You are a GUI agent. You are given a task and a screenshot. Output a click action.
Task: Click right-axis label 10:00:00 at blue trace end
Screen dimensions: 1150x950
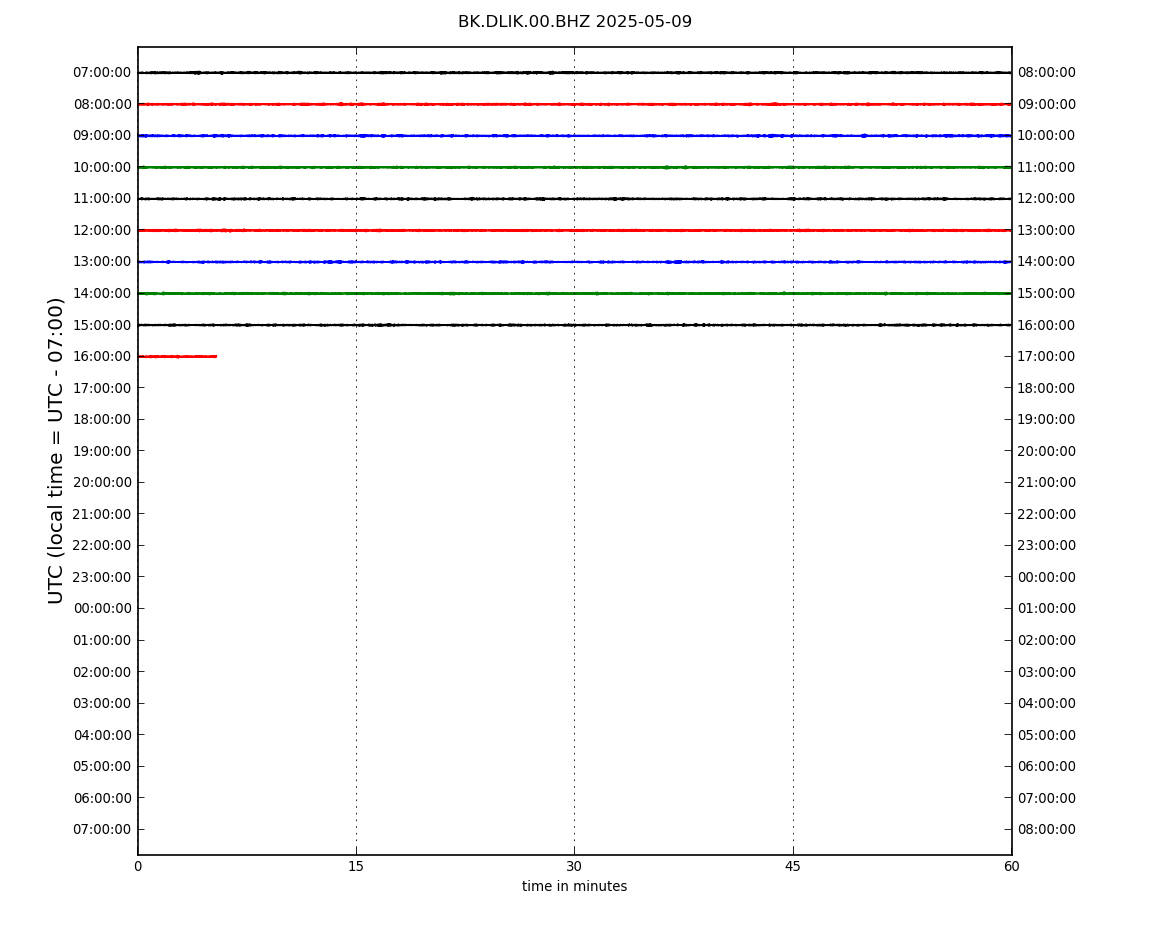1047,136
